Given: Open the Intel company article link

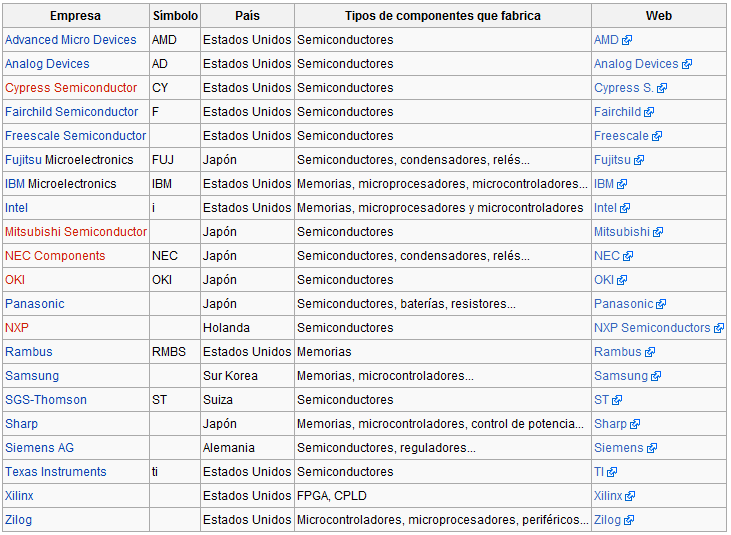Looking at the screenshot, I should [x=16, y=208].
